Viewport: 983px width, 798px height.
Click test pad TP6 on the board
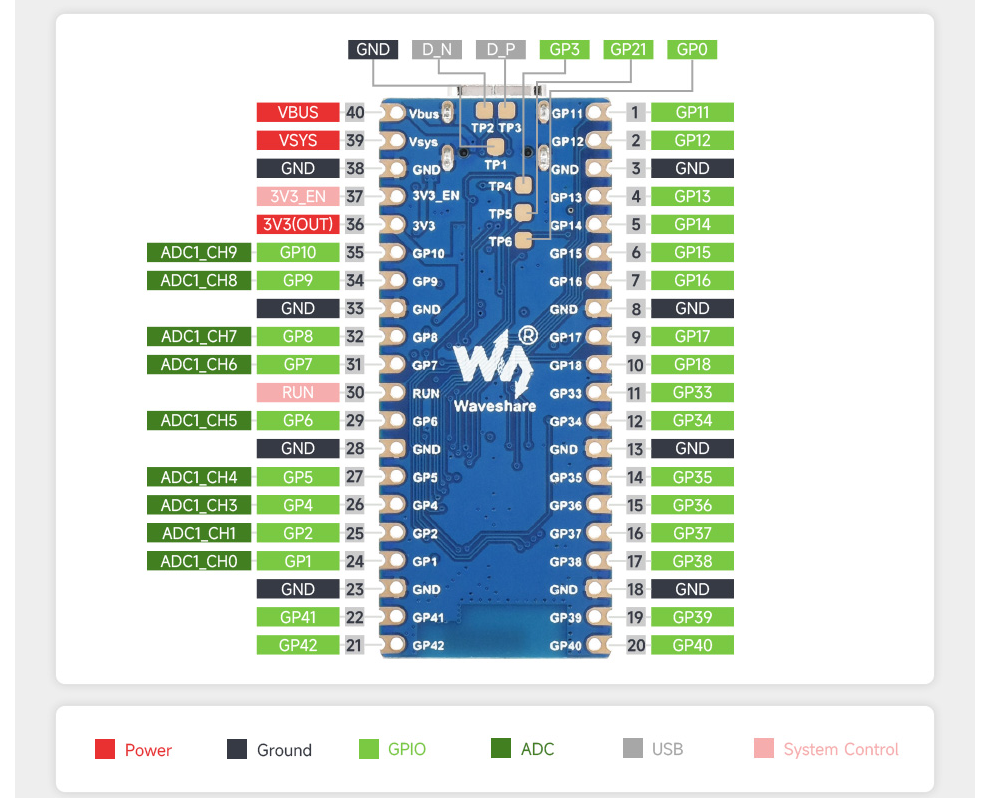(x=523, y=241)
